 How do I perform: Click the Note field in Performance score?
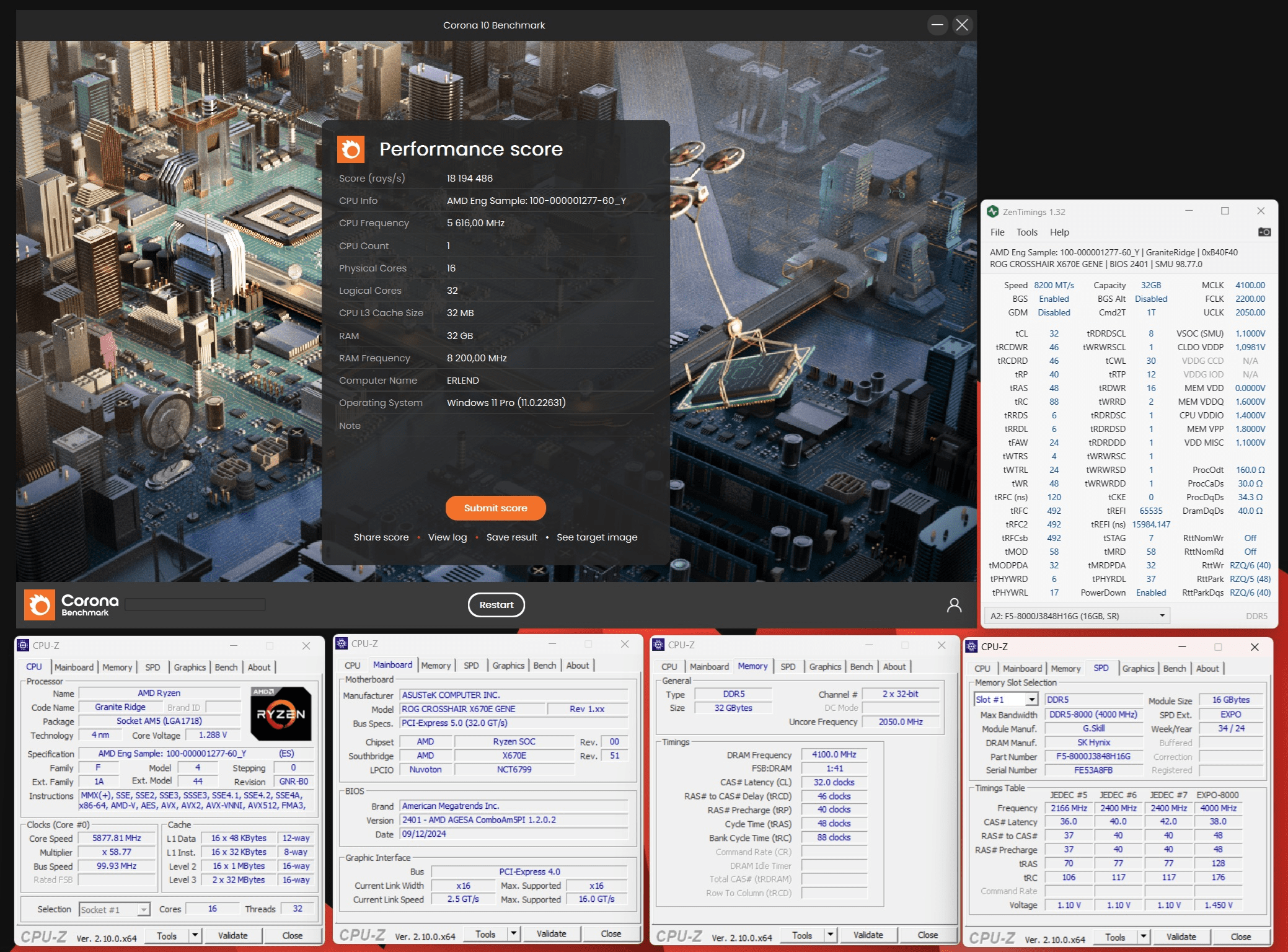click(496, 426)
